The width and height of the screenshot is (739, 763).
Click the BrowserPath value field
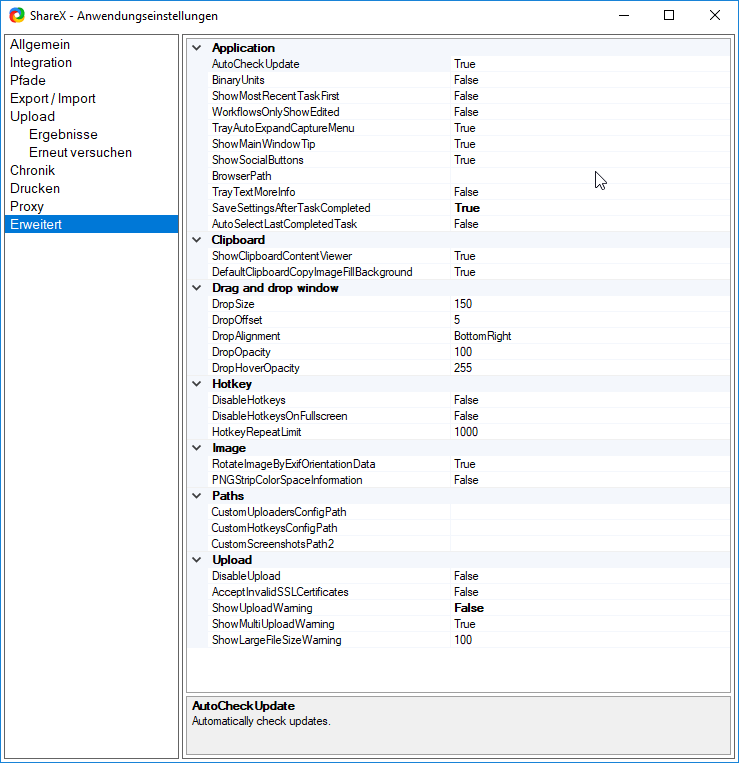[590, 176]
